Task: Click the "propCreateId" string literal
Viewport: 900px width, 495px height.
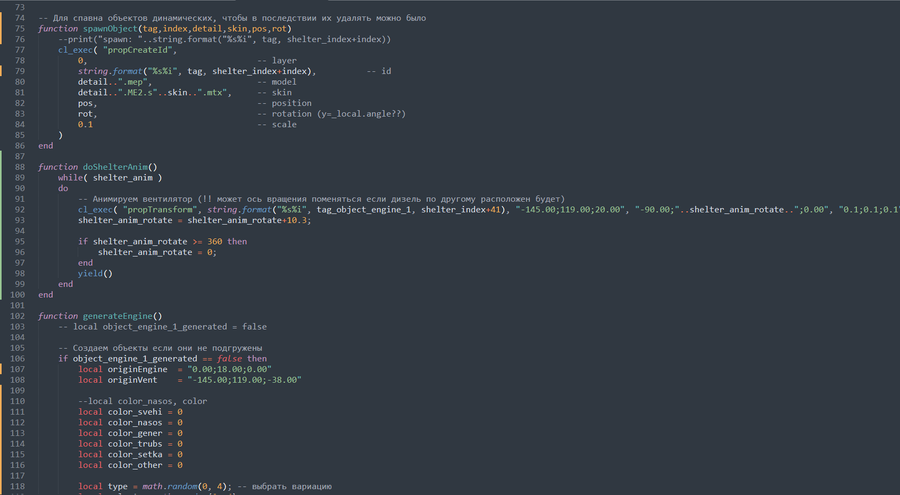Action: point(138,50)
